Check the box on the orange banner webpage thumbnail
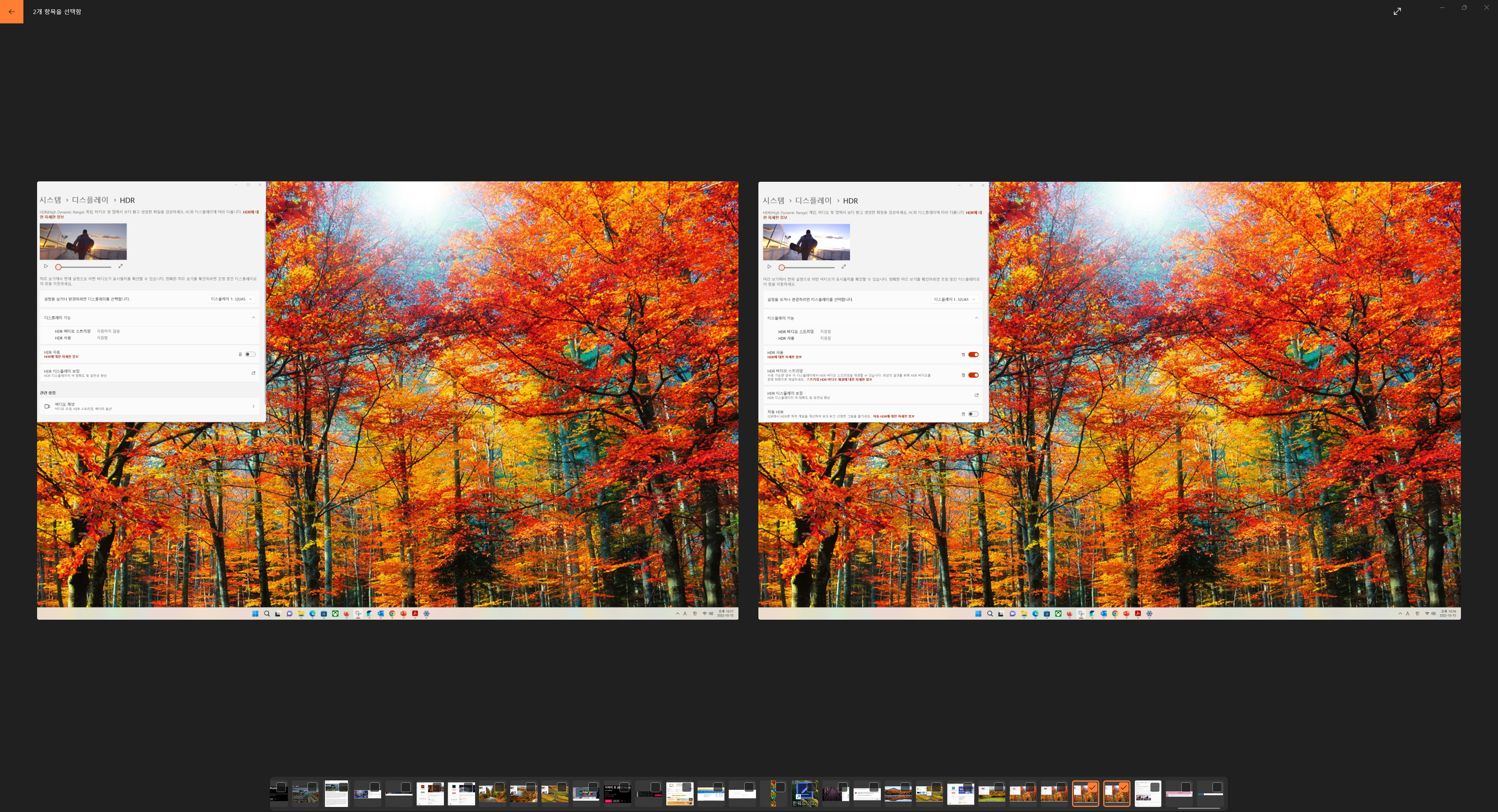 pos(687,787)
